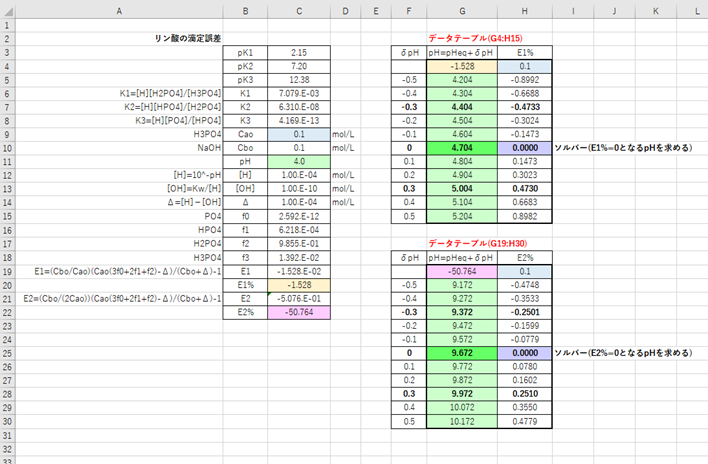Select E1 value -1.528.E-02
This screenshot has width=708, height=464.
pos(299,271)
